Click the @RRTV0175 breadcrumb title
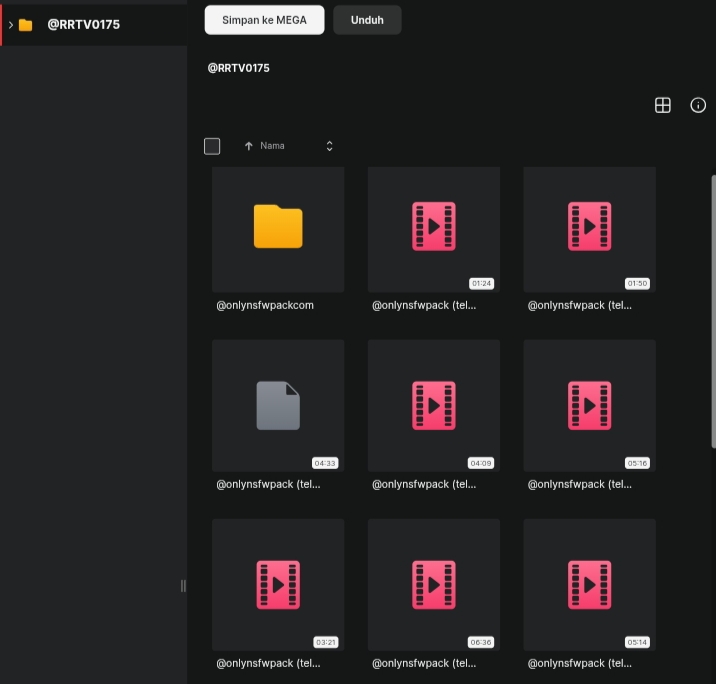This screenshot has width=716, height=684. click(238, 68)
